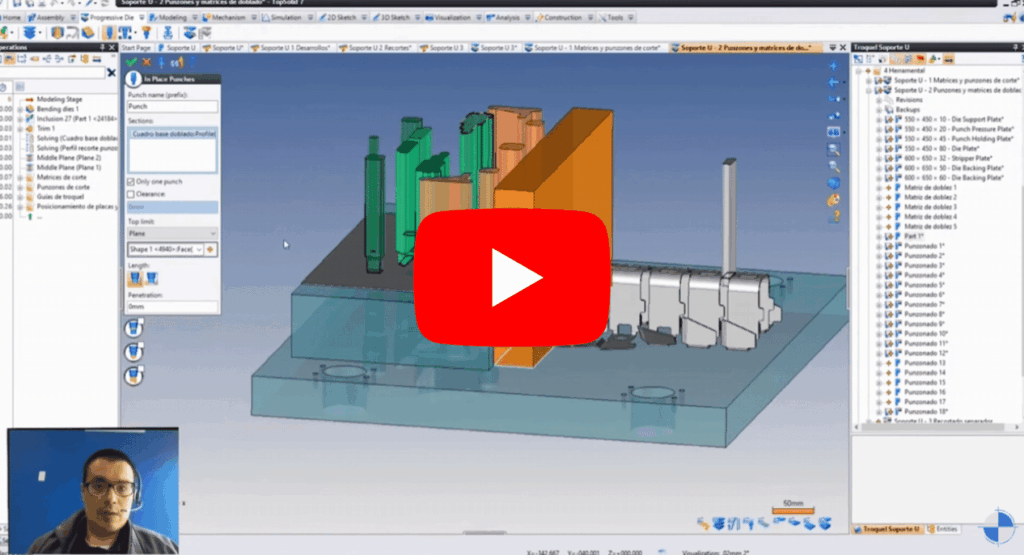Select the first Length option icon
The width and height of the screenshot is (1024, 555).
click(x=135, y=279)
